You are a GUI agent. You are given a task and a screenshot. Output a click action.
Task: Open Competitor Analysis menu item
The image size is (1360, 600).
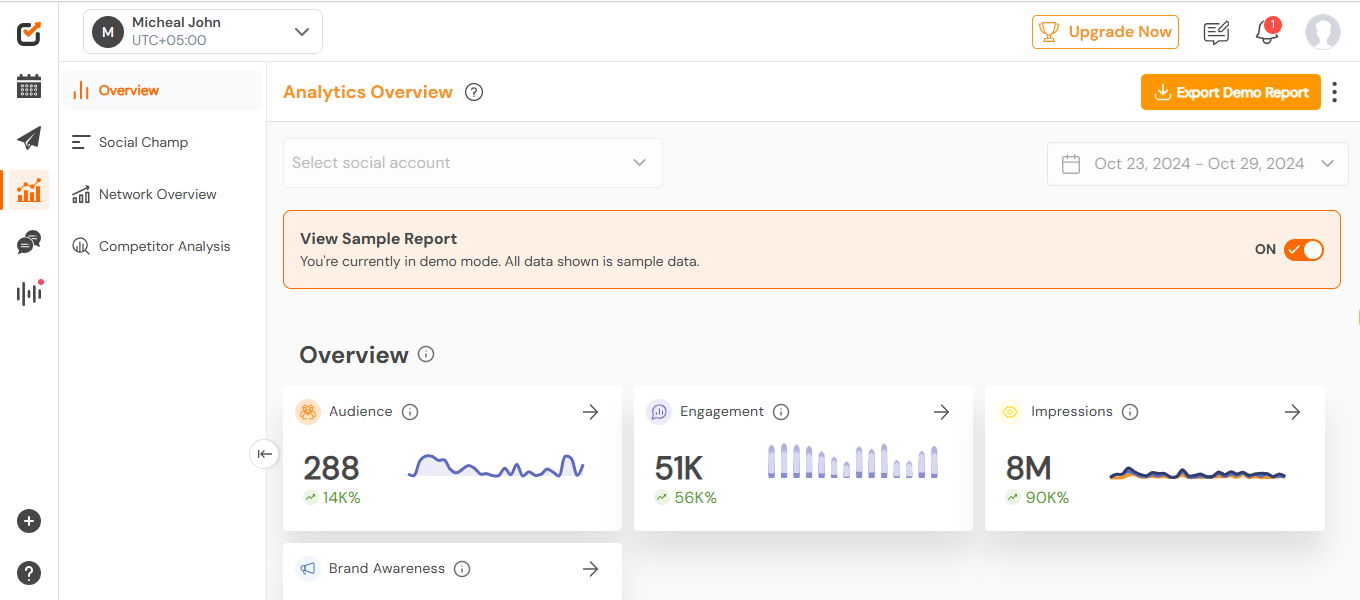coord(162,246)
